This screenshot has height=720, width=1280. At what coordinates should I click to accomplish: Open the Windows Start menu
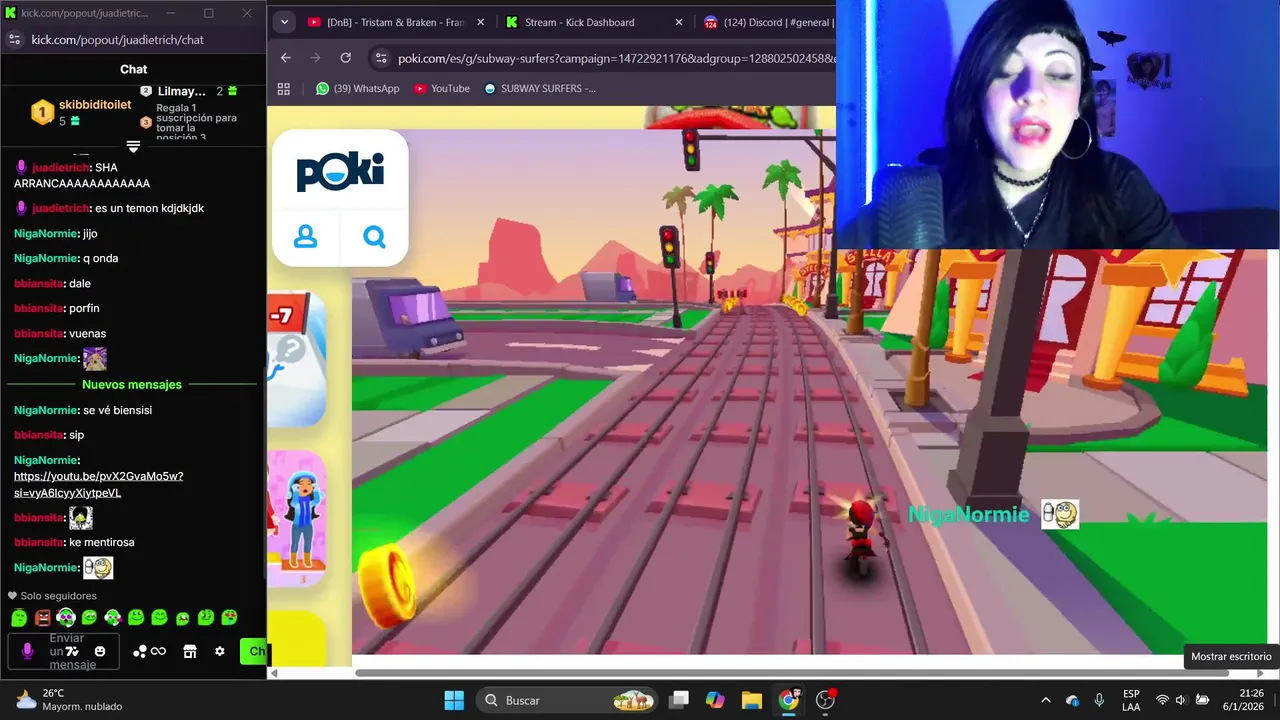[x=454, y=700]
